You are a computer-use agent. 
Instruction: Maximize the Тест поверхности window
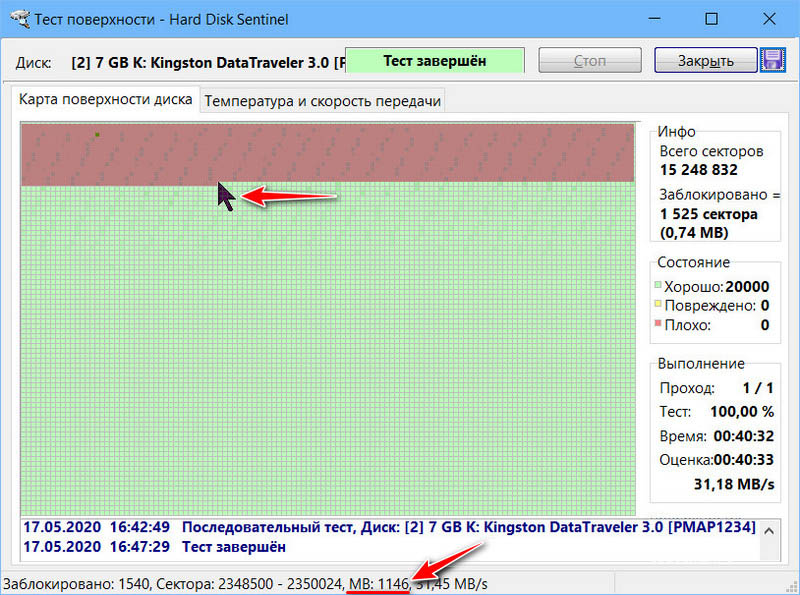(711, 19)
